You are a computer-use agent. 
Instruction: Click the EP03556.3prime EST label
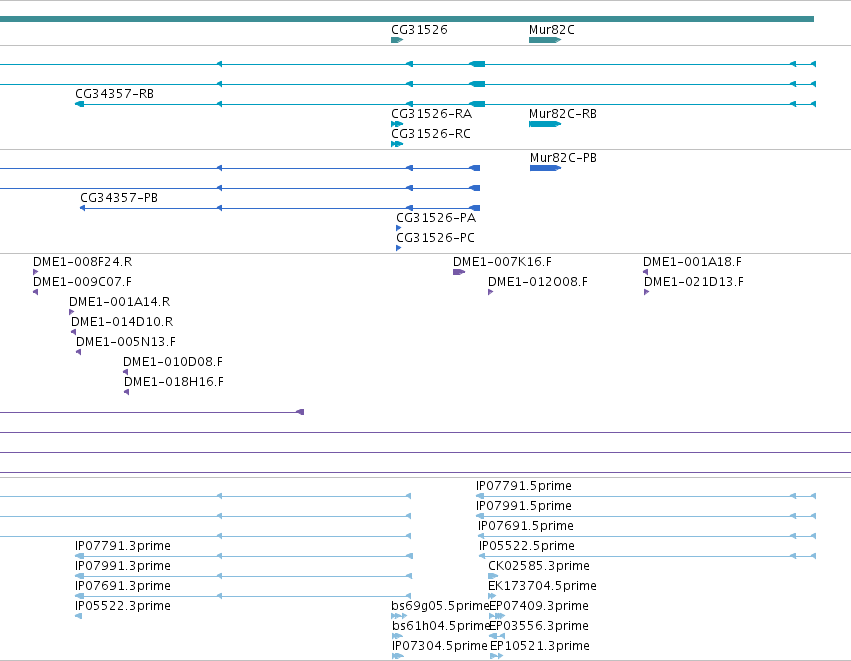point(539,626)
